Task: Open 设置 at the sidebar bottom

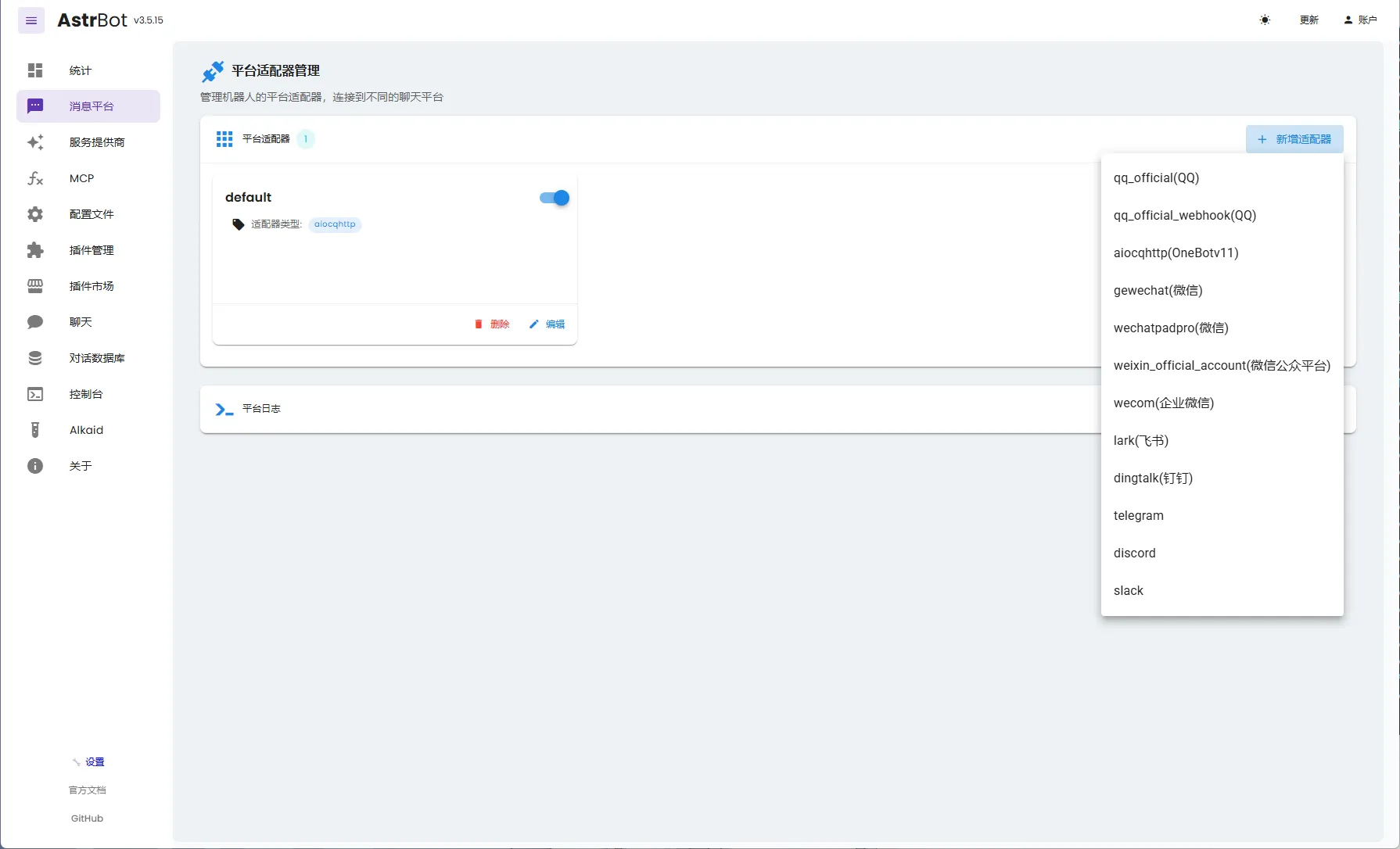Action: [x=88, y=762]
